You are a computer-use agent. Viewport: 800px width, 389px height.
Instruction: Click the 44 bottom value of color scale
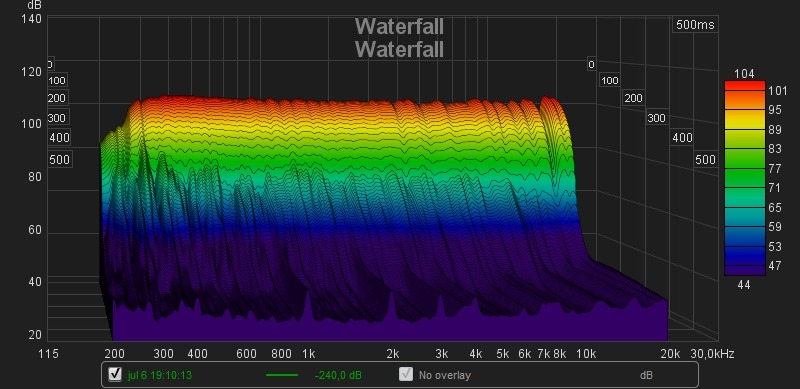[744, 285]
